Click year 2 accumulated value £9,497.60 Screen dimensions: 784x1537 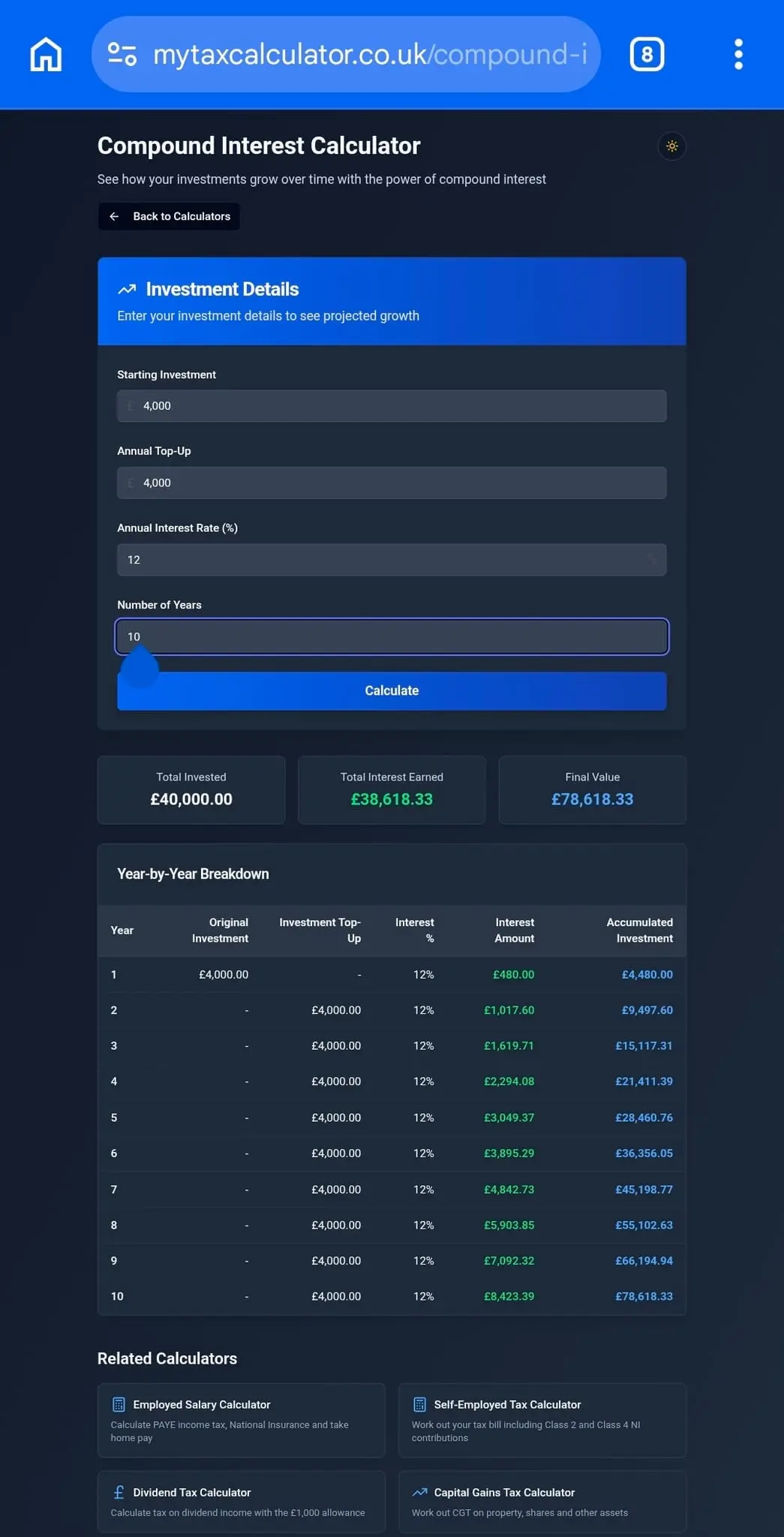647,1010
